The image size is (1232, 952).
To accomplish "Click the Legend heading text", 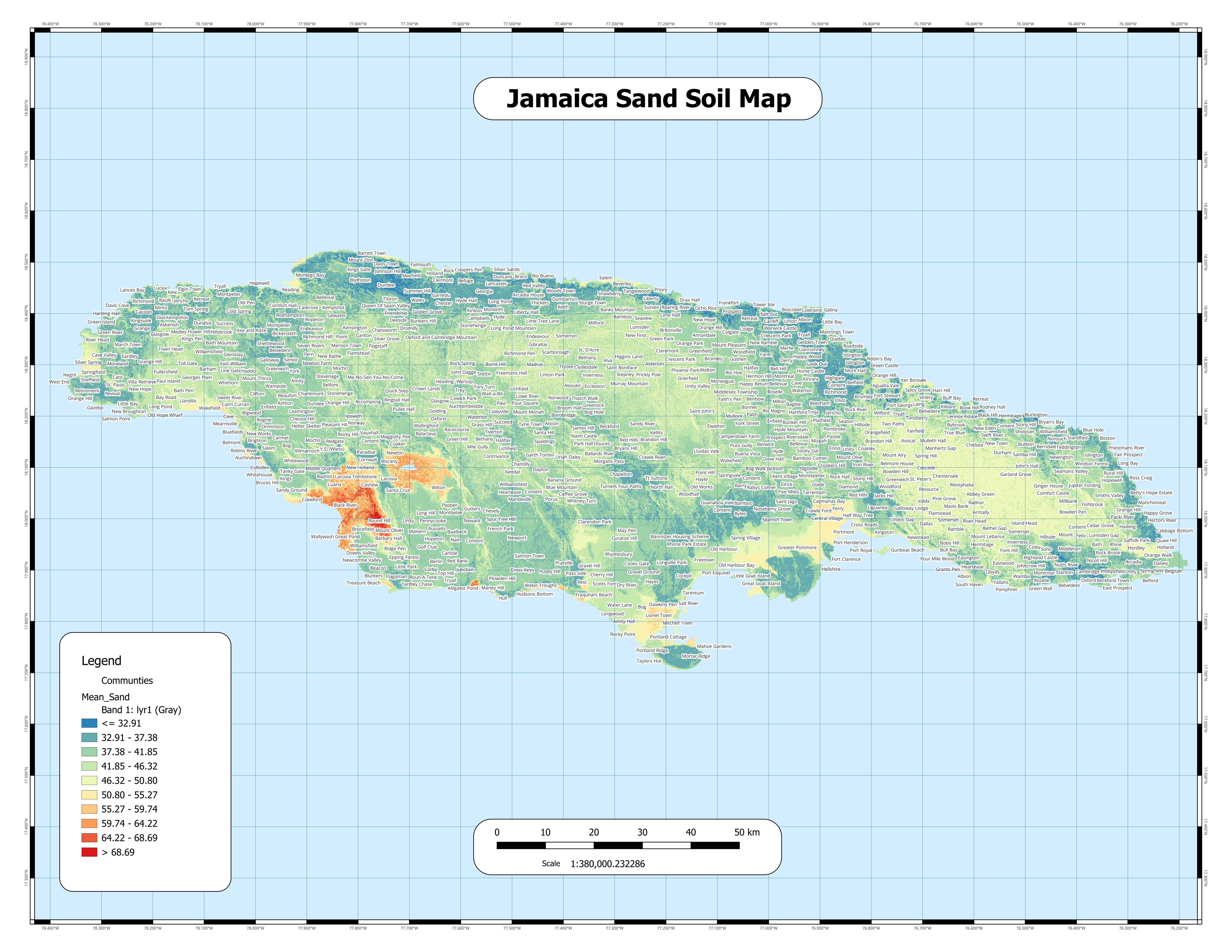I will click(102, 661).
